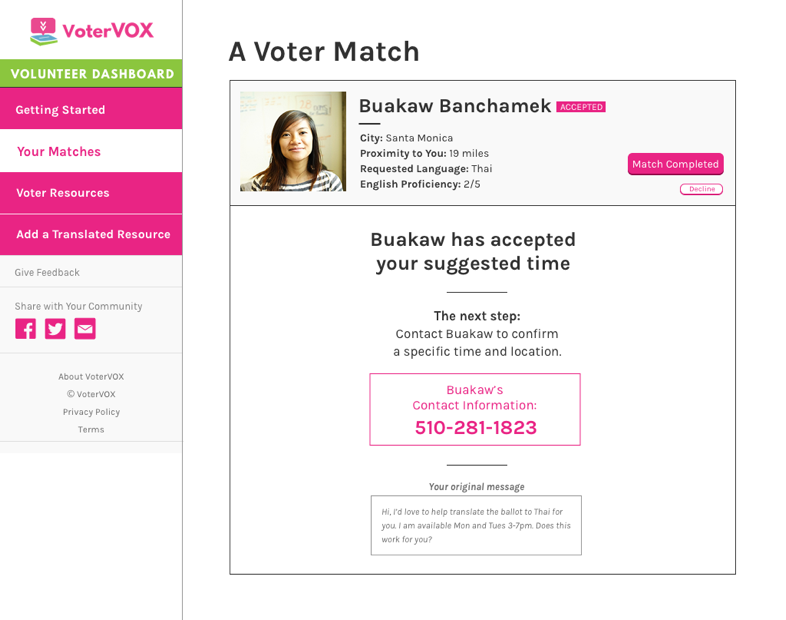Click the ACCEPTED status badge
The height and width of the screenshot is (620, 786).
coord(581,107)
